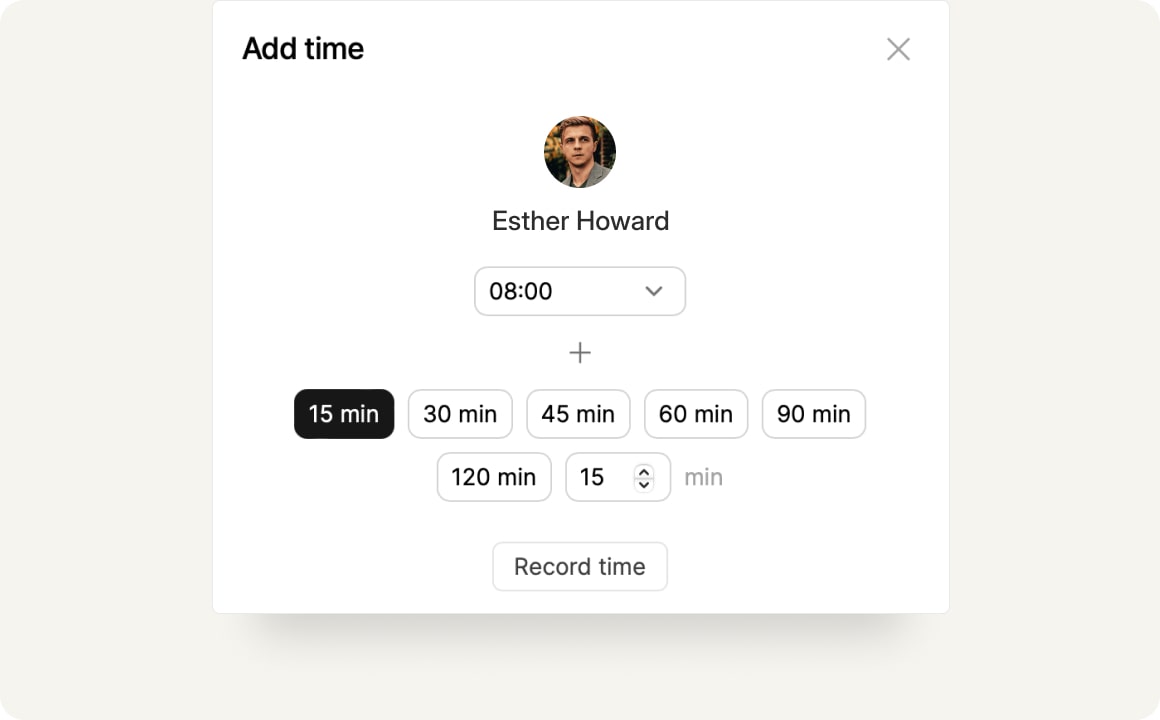Click the Add time dialog title
1160x720 pixels.
click(302, 48)
